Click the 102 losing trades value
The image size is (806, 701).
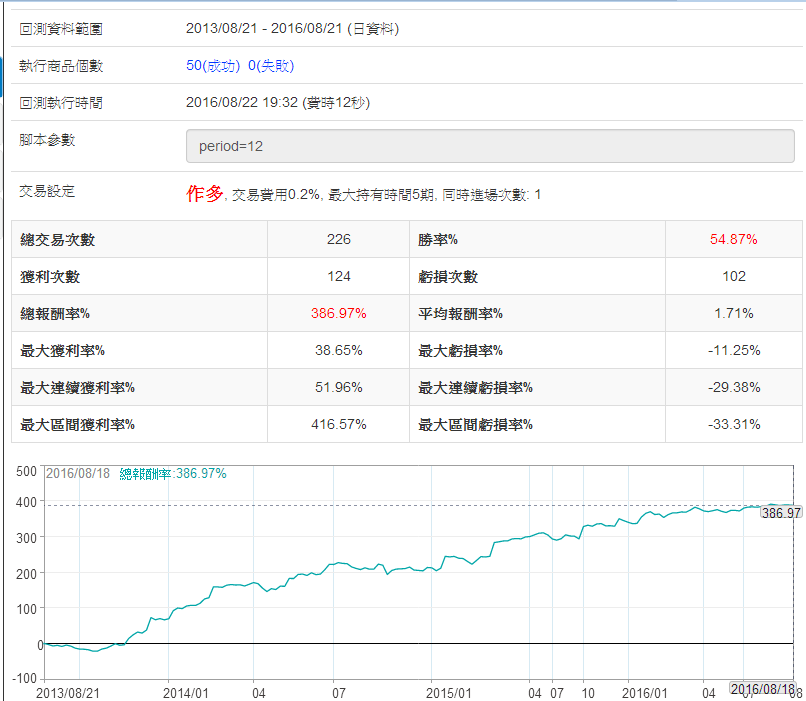tap(733, 277)
